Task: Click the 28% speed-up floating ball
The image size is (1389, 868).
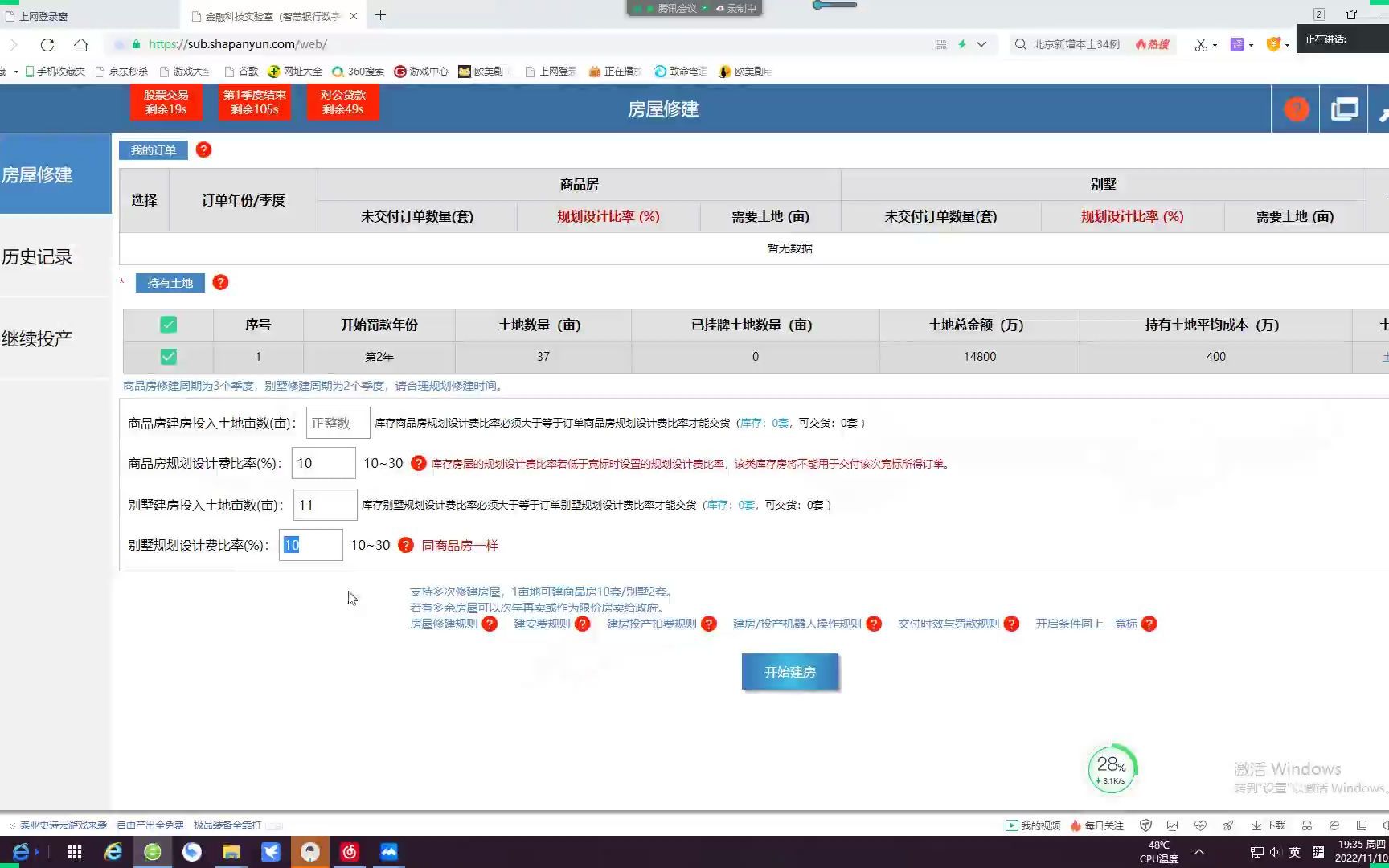Action: (1112, 769)
